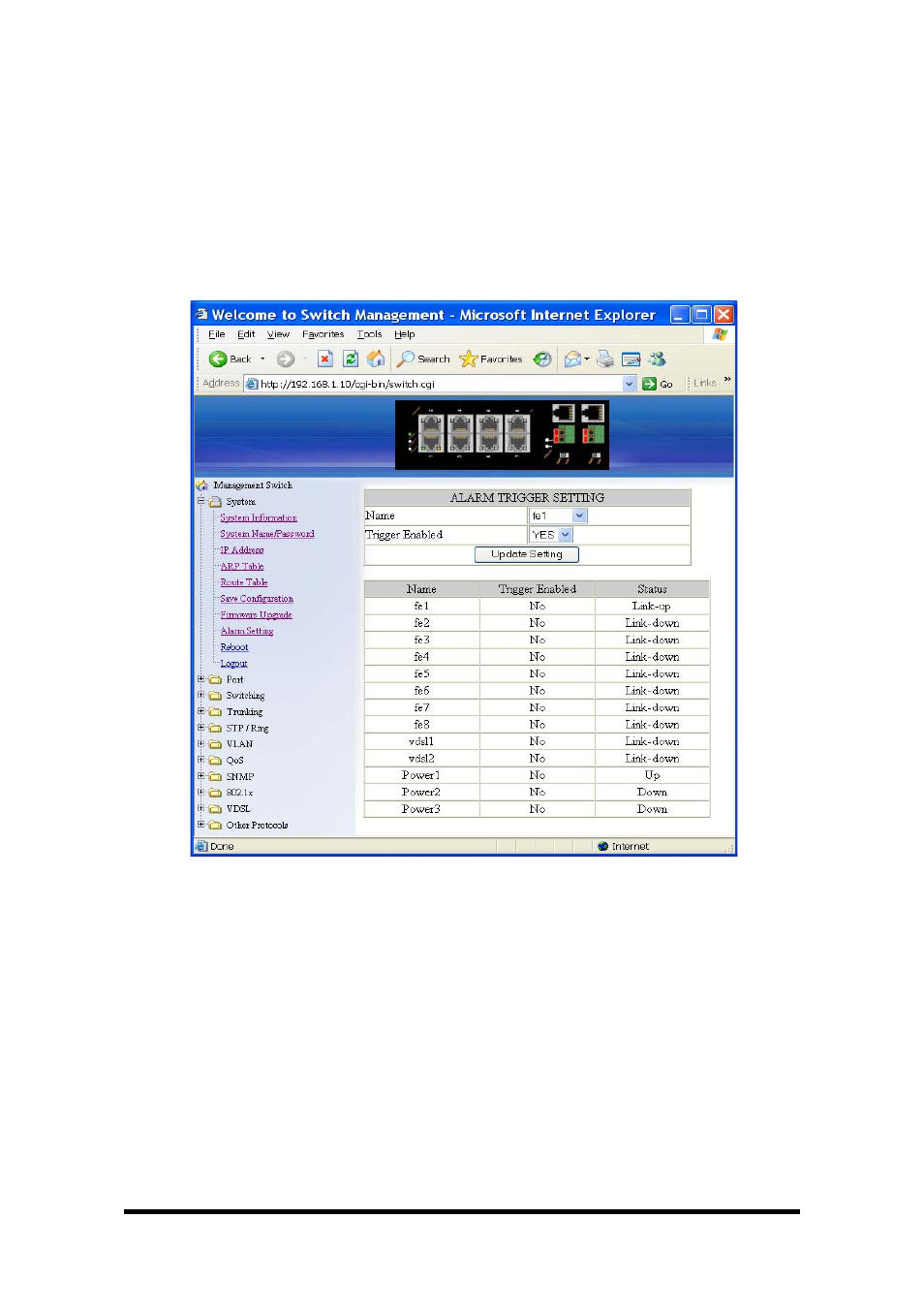Select the fe8 cell in table
The width and height of the screenshot is (924, 1312).
[x=421, y=725]
